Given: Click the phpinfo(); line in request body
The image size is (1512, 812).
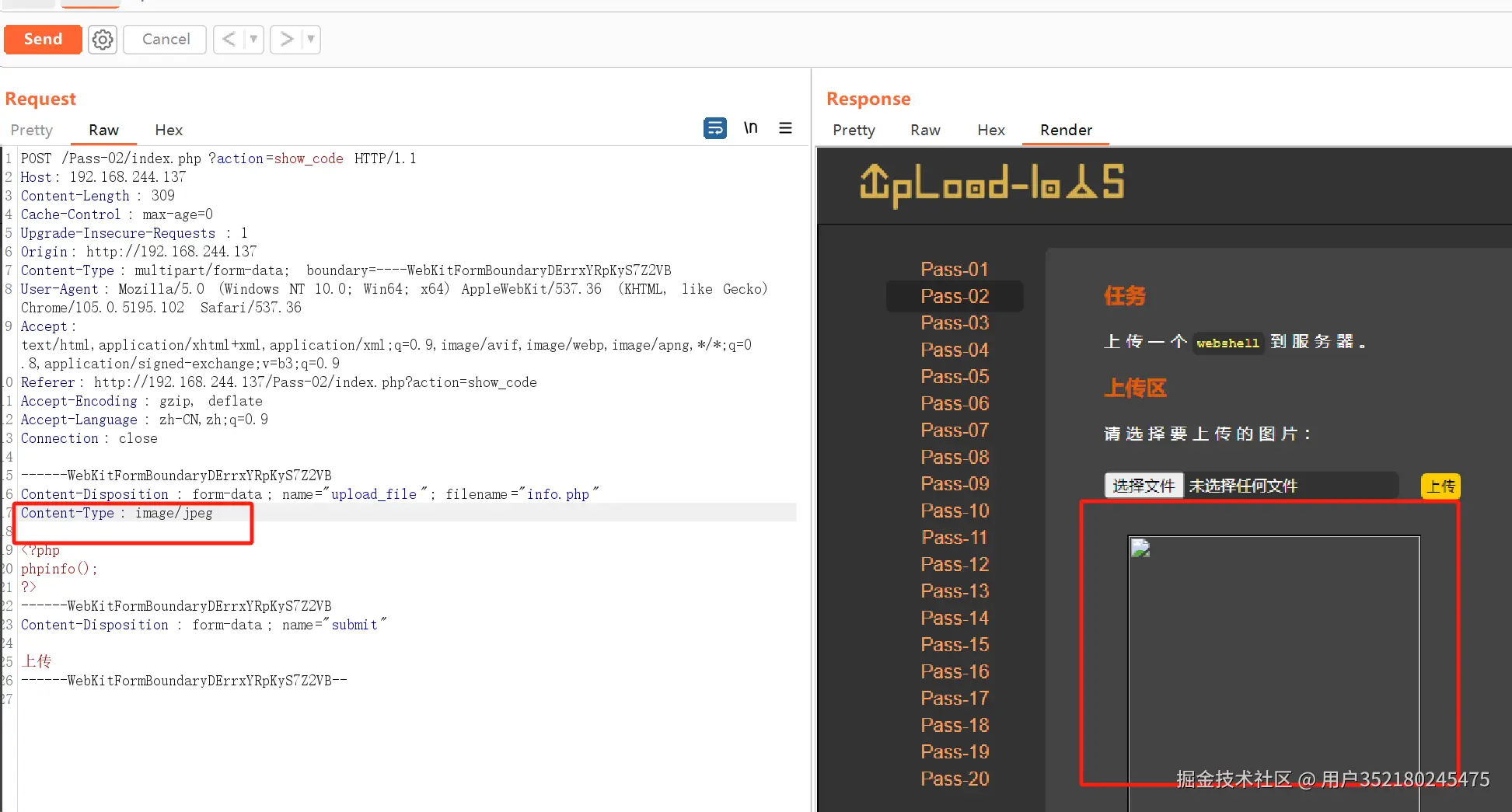Looking at the screenshot, I should [x=59, y=569].
